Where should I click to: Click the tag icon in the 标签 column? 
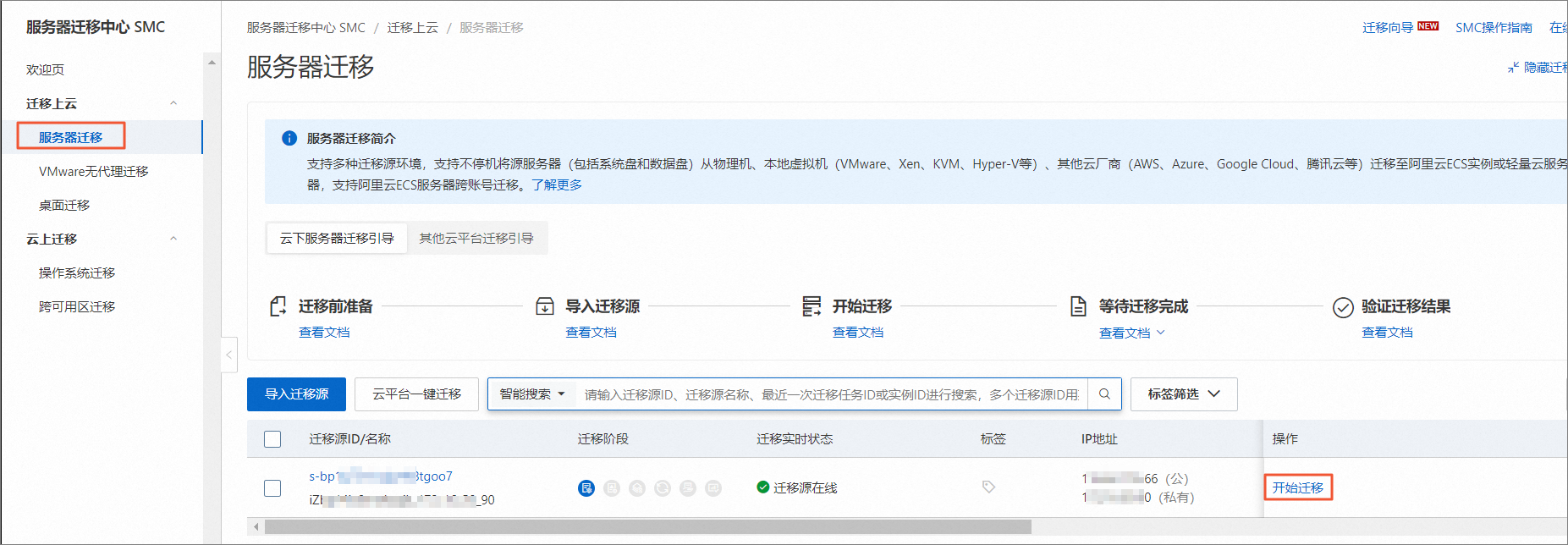coord(988,487)
